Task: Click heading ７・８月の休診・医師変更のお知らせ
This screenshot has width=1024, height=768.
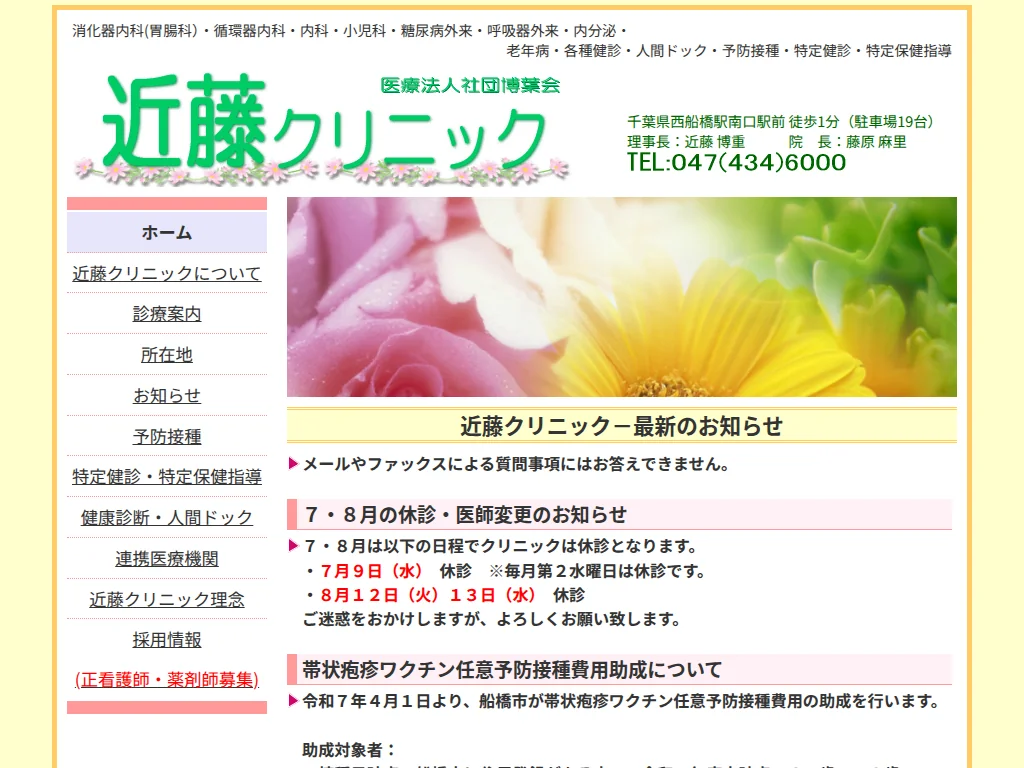Action: click(x=619, y=515)
